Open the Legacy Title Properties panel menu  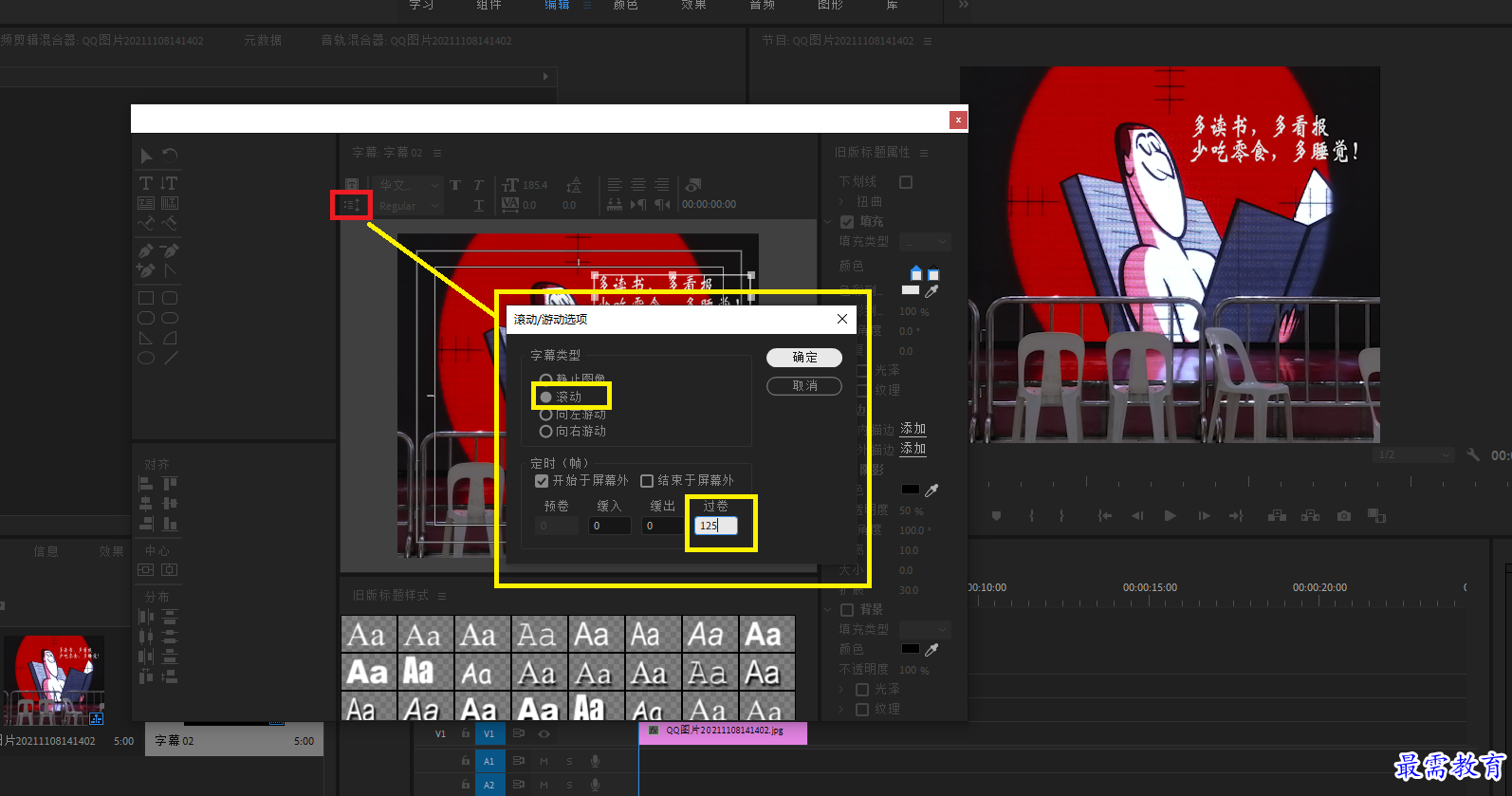[924, 153]
